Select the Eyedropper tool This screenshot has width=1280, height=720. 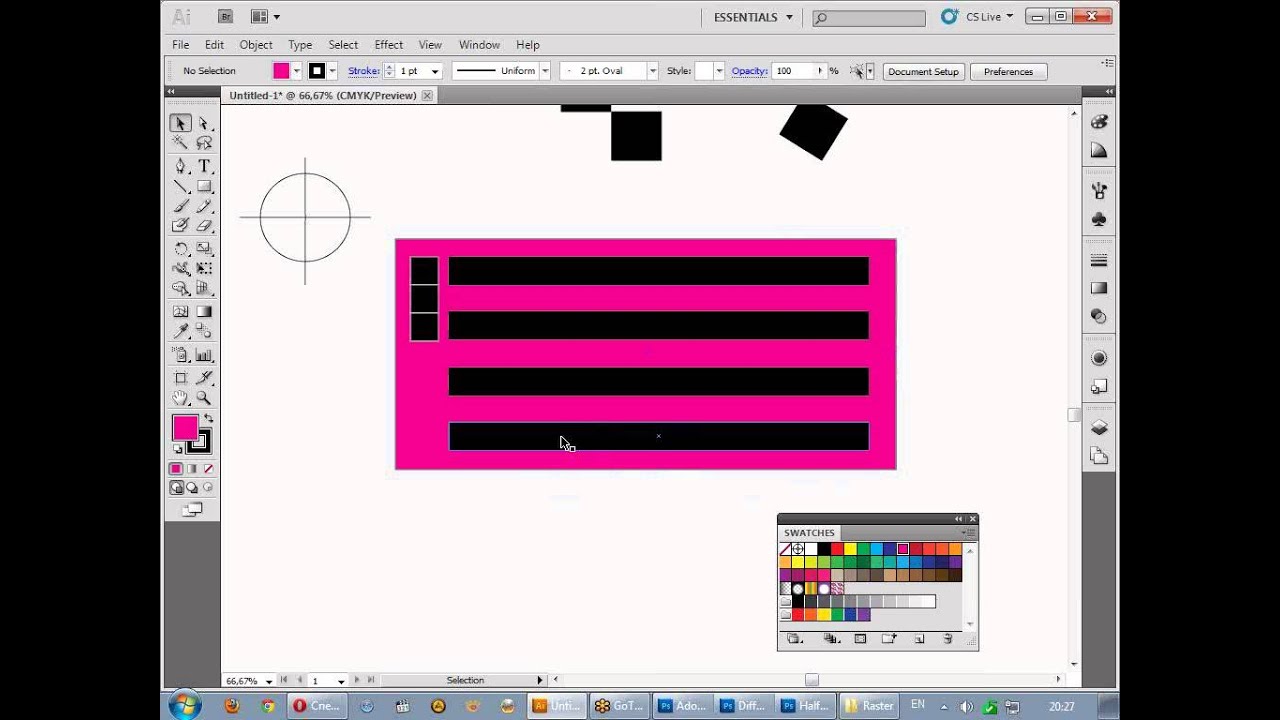pyautogui.click(x=181, y=331)
